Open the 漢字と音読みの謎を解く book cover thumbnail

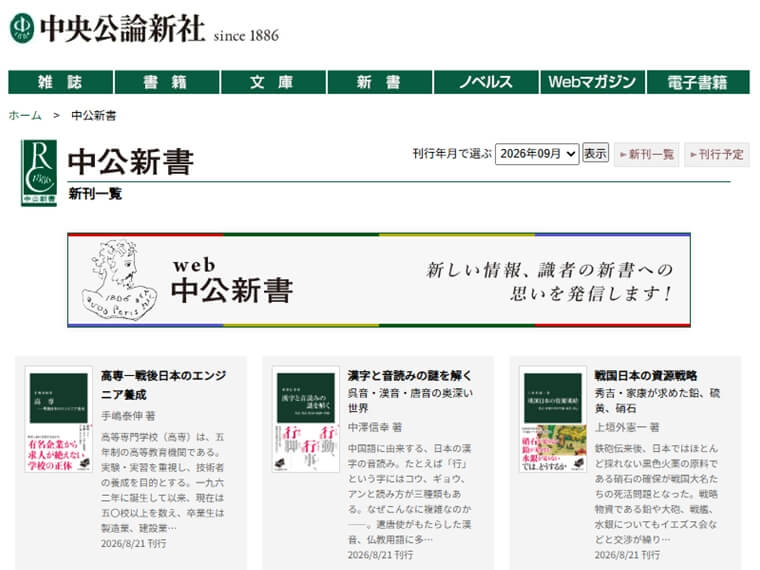pos(306,419)
